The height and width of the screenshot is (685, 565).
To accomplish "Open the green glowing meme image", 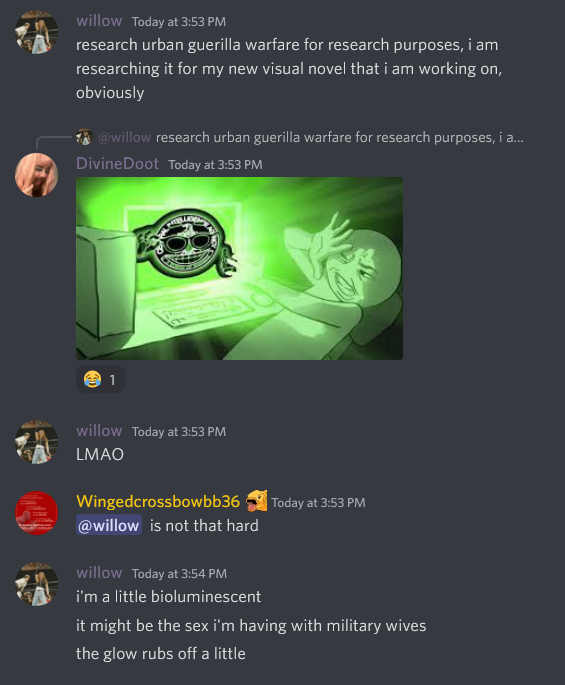I will [239, 268].
